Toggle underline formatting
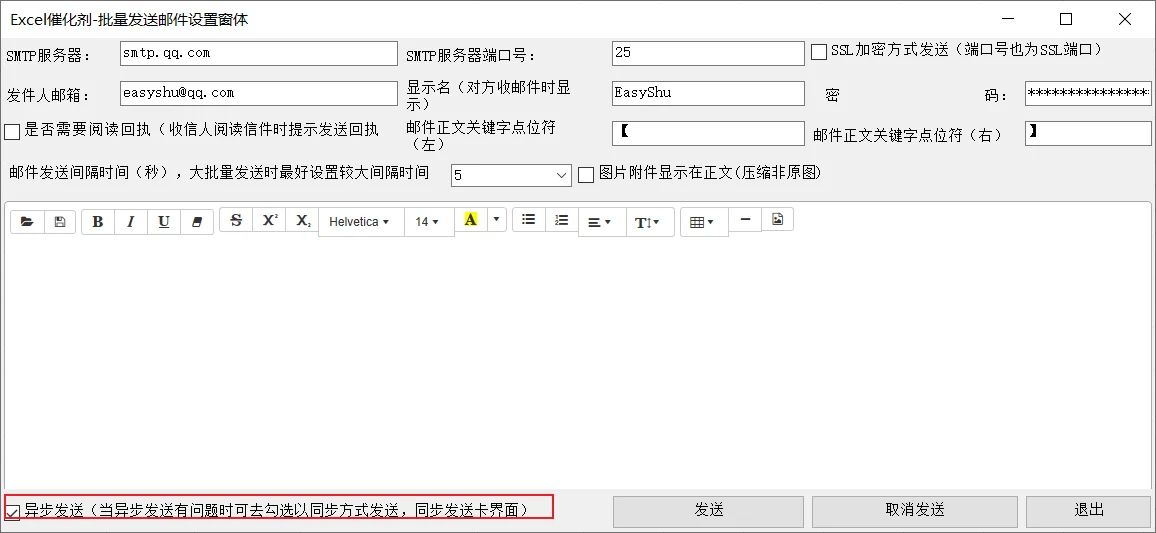The width and height of the screenshot is (1156, 533). 164,222
